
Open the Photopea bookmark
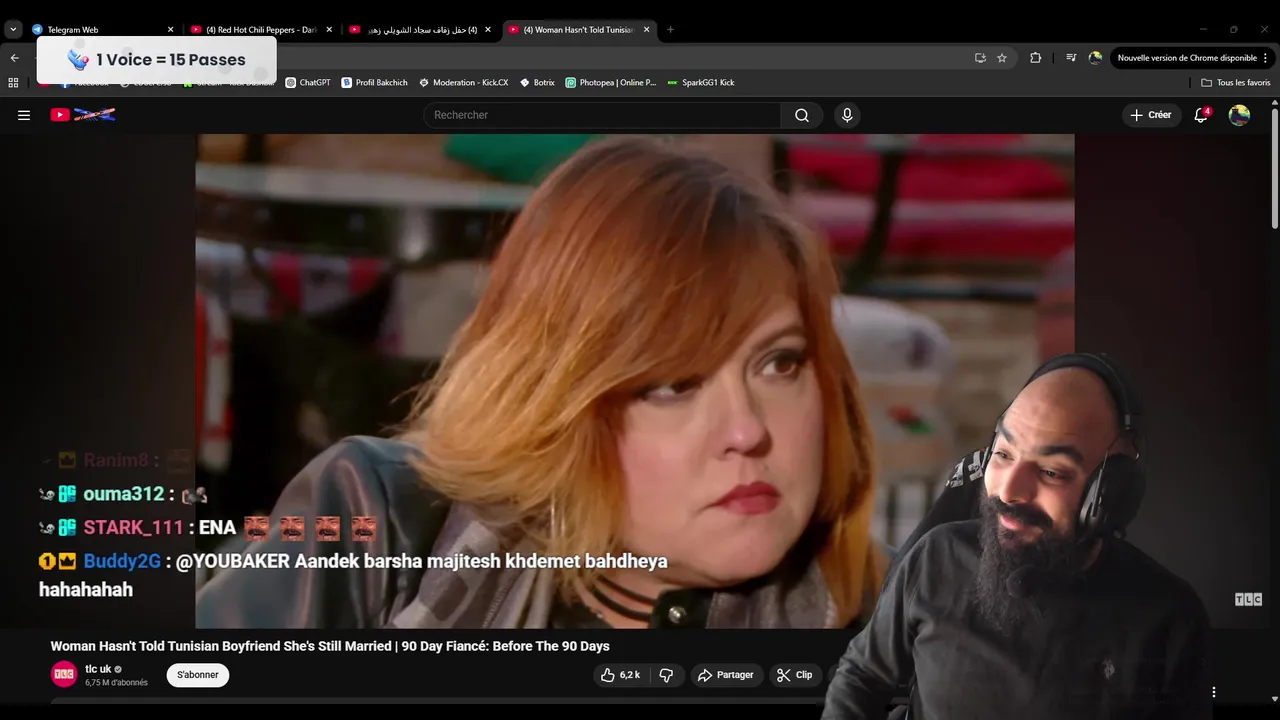click(x=610, y=82)
